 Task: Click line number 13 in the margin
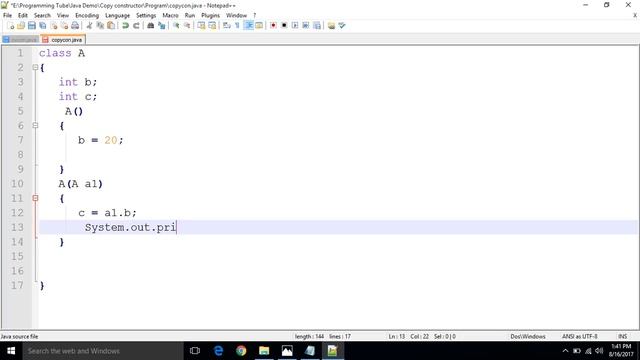(x=17, y=227)
